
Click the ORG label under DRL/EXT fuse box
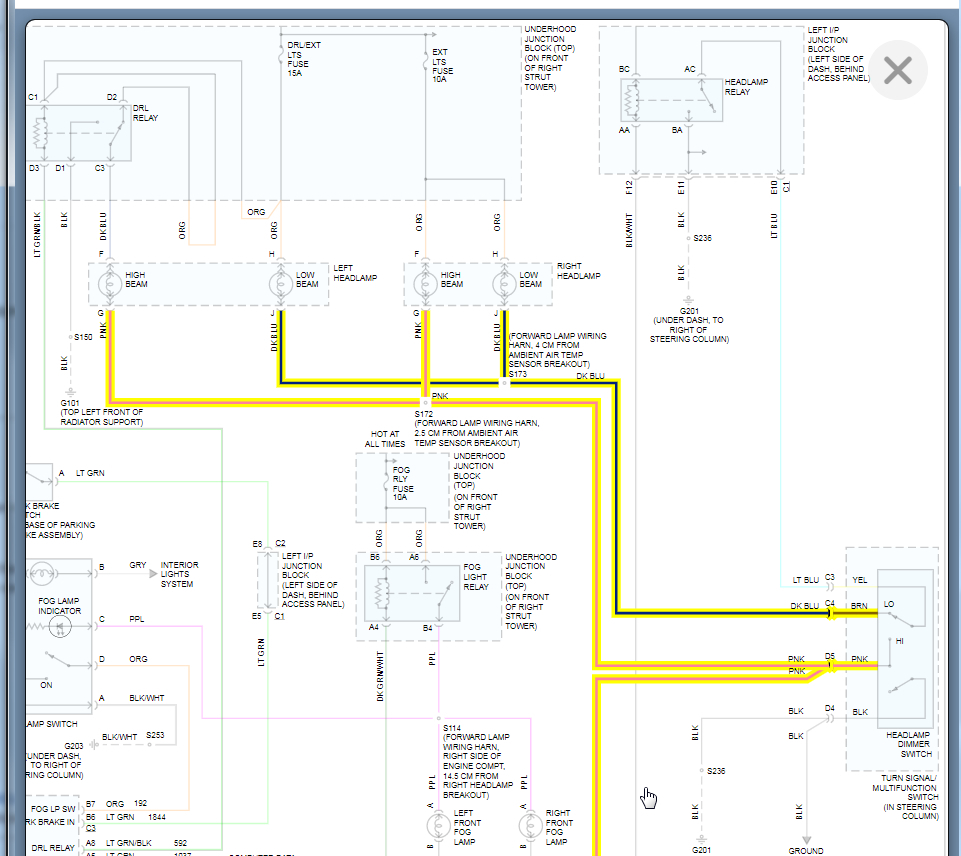click(x=256, y=211)
